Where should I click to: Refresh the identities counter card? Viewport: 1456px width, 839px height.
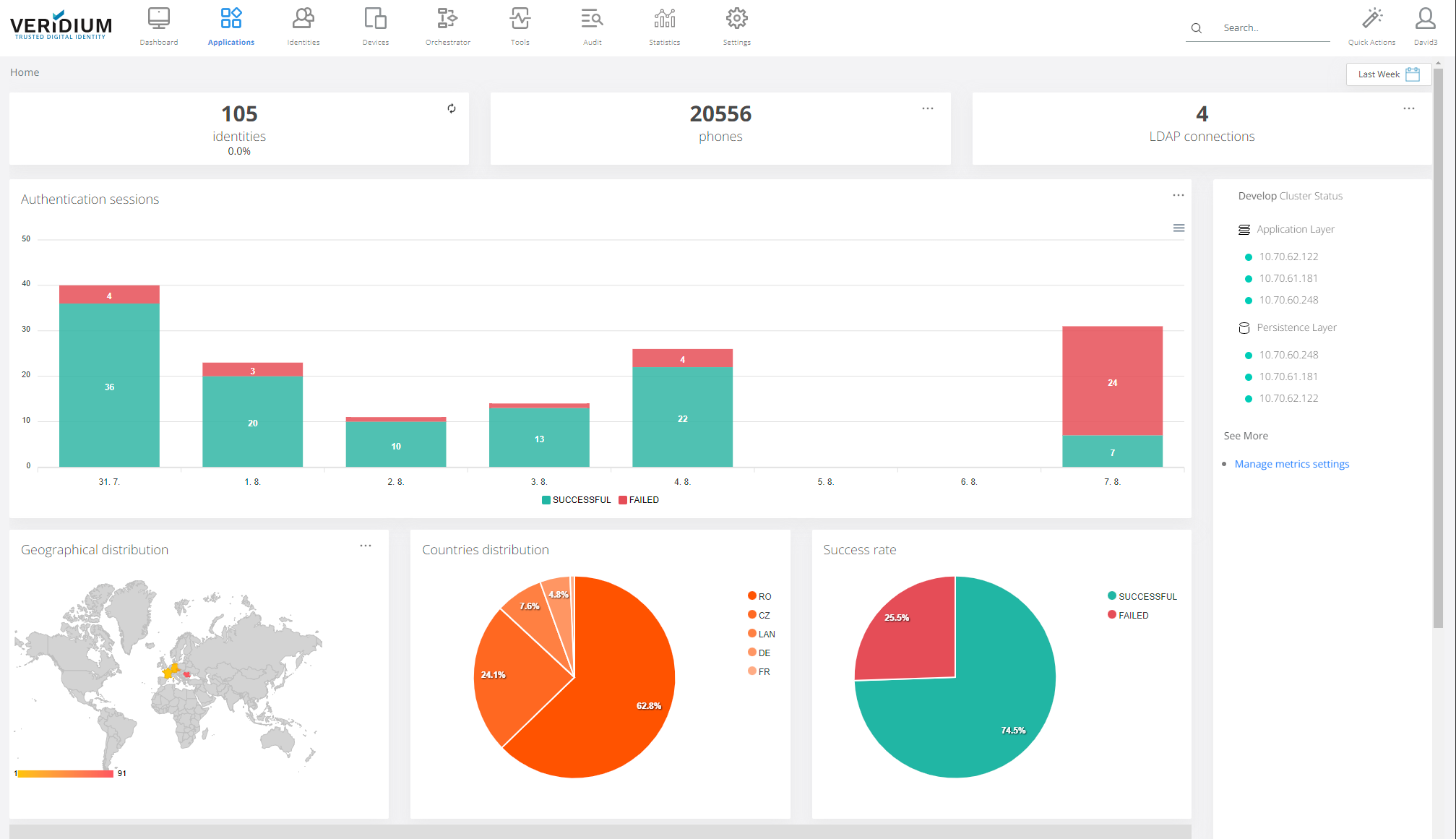pos(452,108)
